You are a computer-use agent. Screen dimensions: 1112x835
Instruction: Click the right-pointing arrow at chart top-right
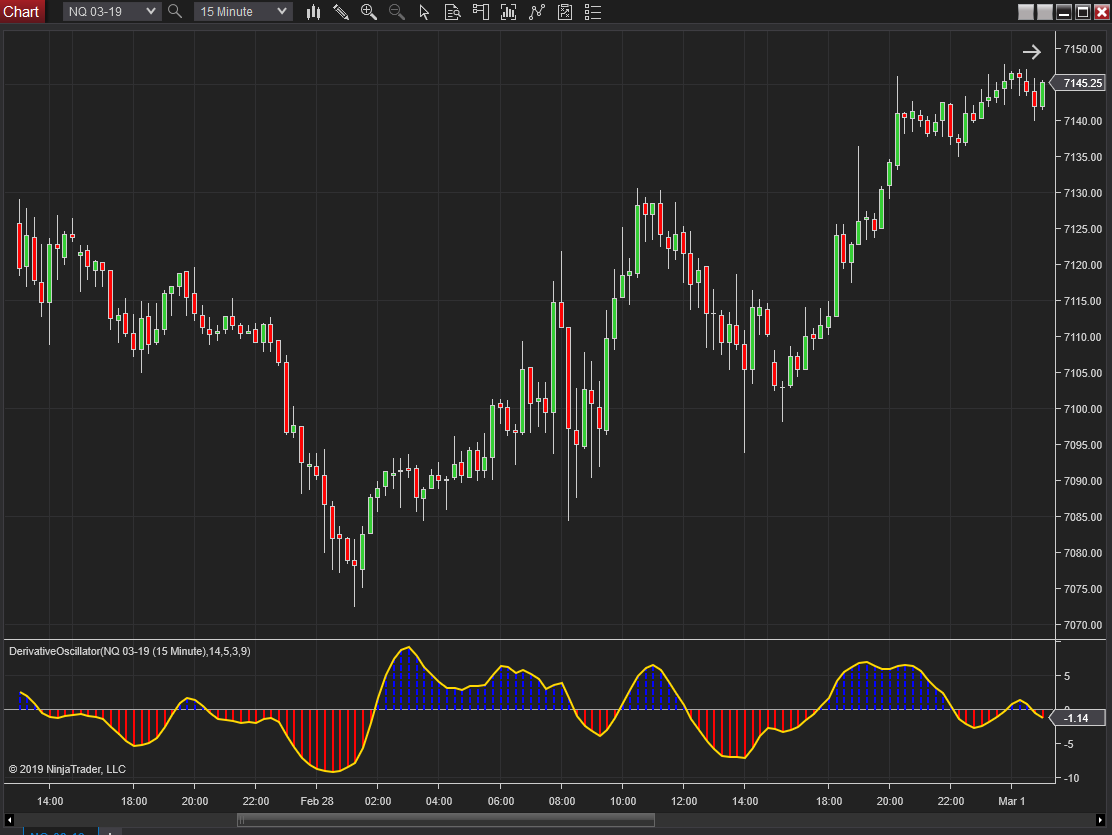1032,52
